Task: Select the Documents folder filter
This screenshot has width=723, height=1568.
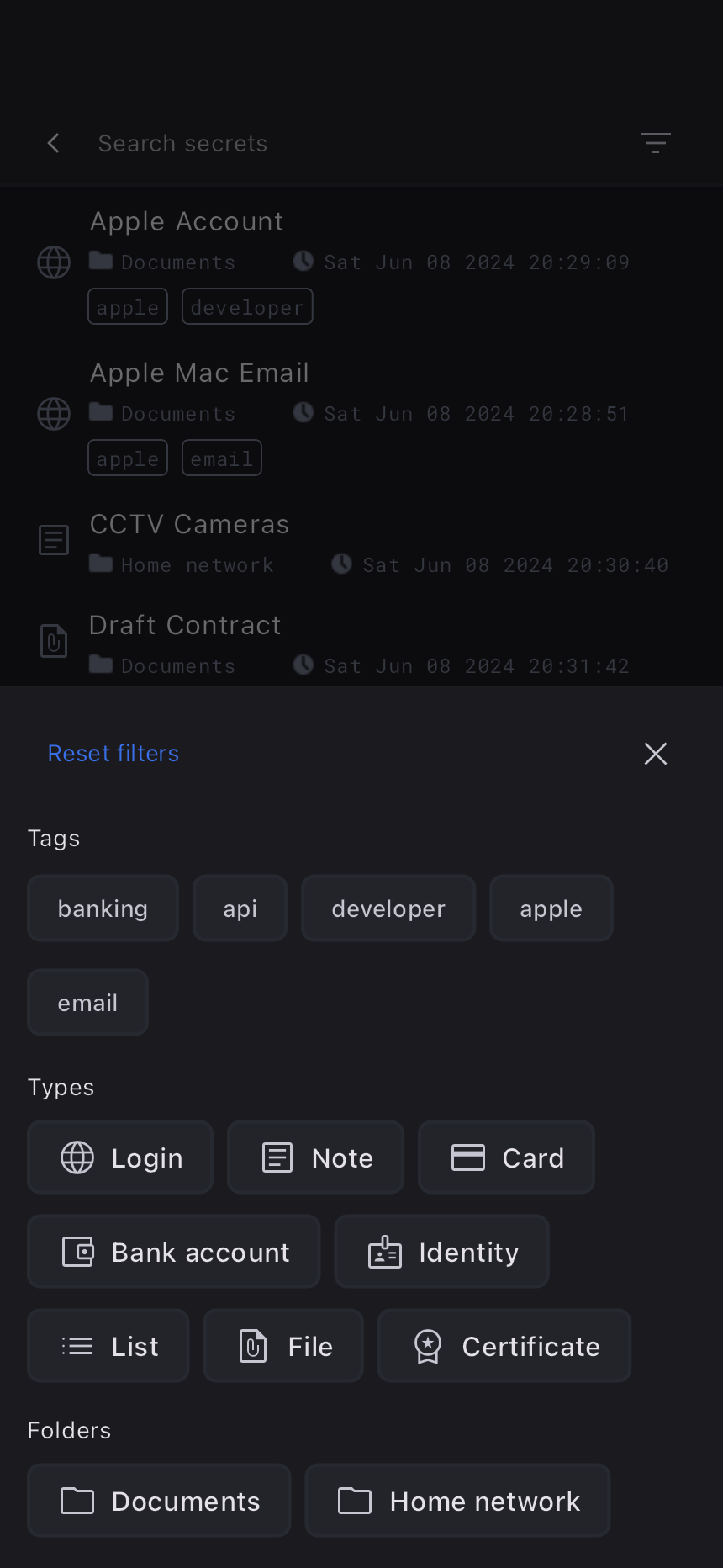Action: pyautogui.click(x=159, y=1501)
